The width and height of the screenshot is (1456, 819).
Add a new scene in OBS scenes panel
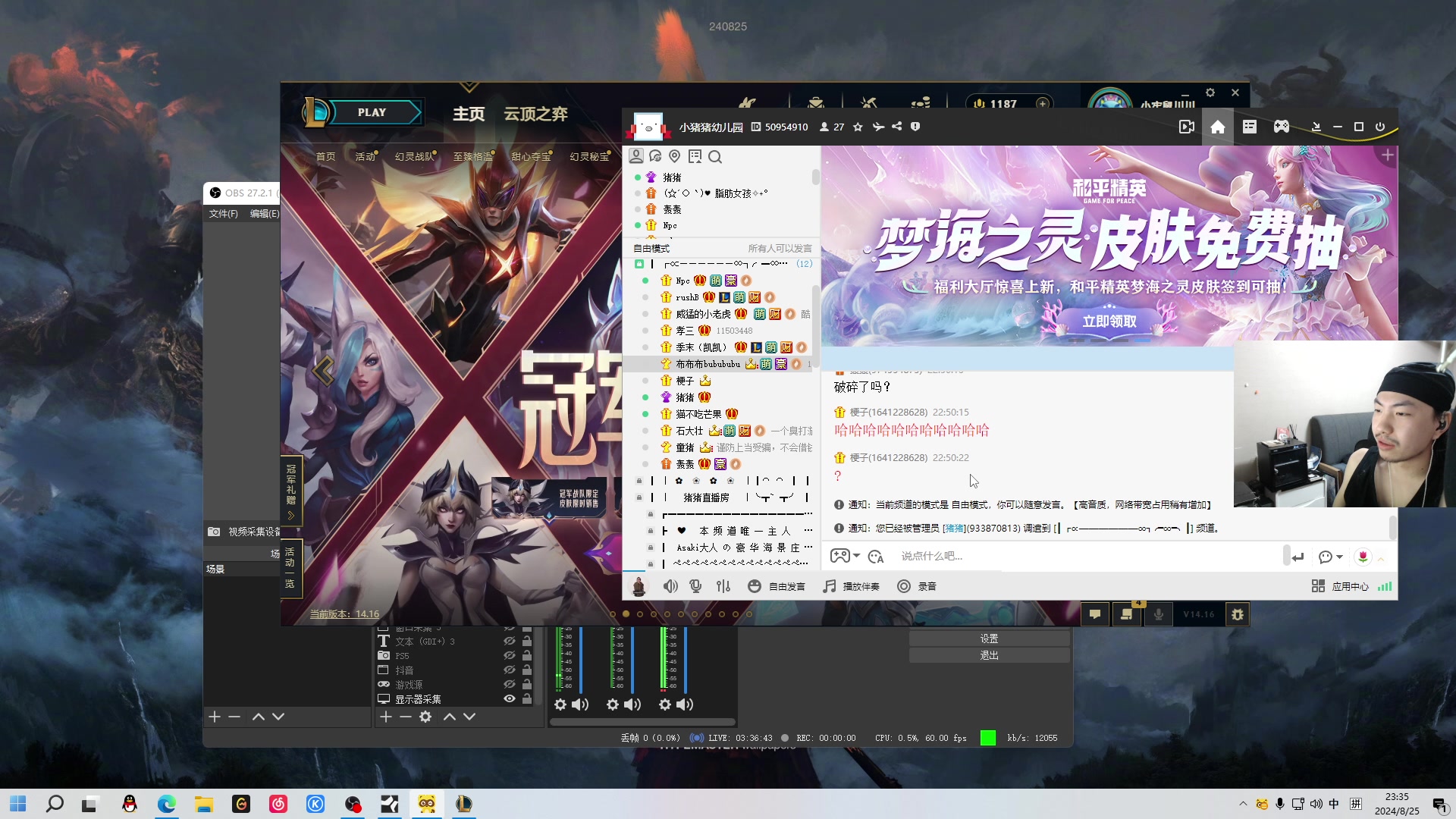215,717
